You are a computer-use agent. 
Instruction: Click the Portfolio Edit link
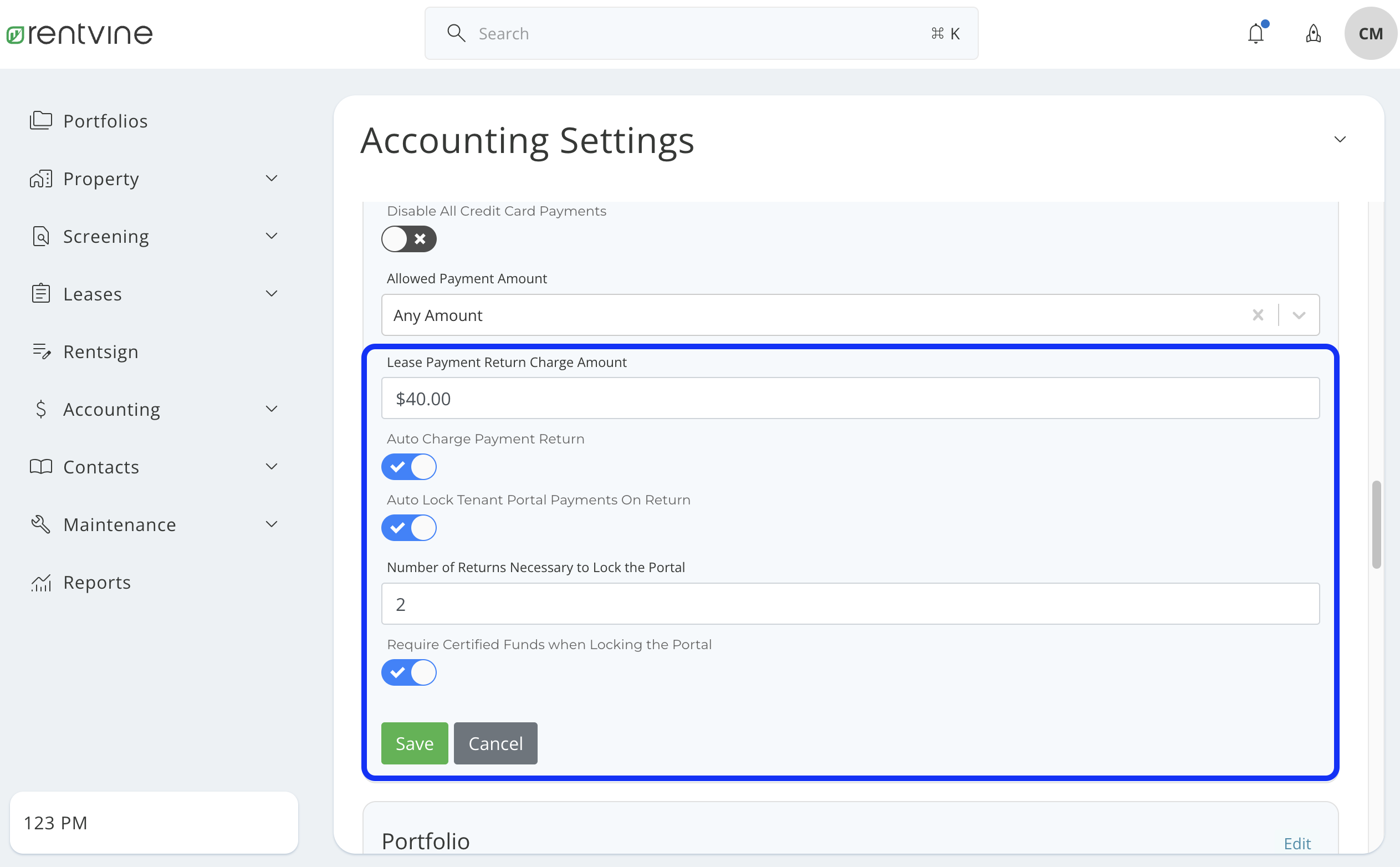click(1297, 843)
